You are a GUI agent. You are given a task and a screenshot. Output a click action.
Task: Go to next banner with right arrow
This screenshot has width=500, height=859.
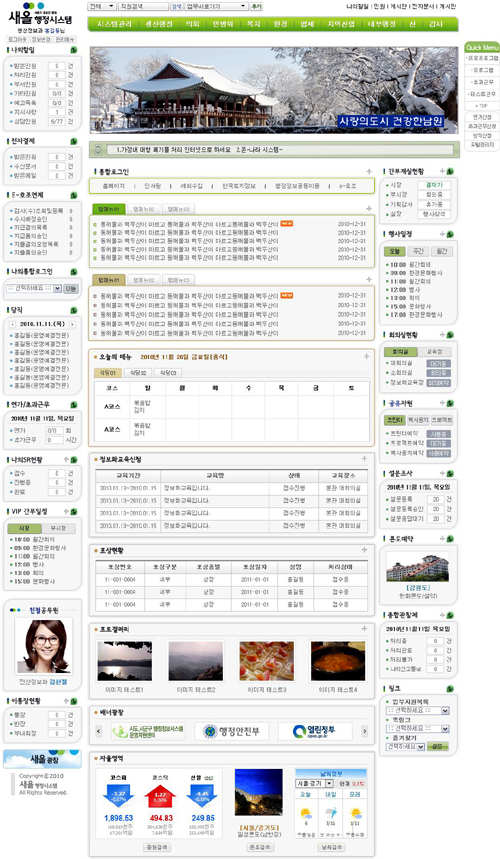[x=364, y=731]
